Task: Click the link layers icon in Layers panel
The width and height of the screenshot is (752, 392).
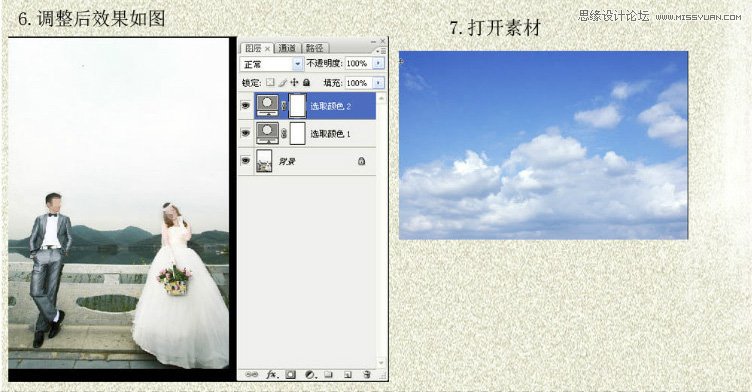Action: [x=251, y=374]
